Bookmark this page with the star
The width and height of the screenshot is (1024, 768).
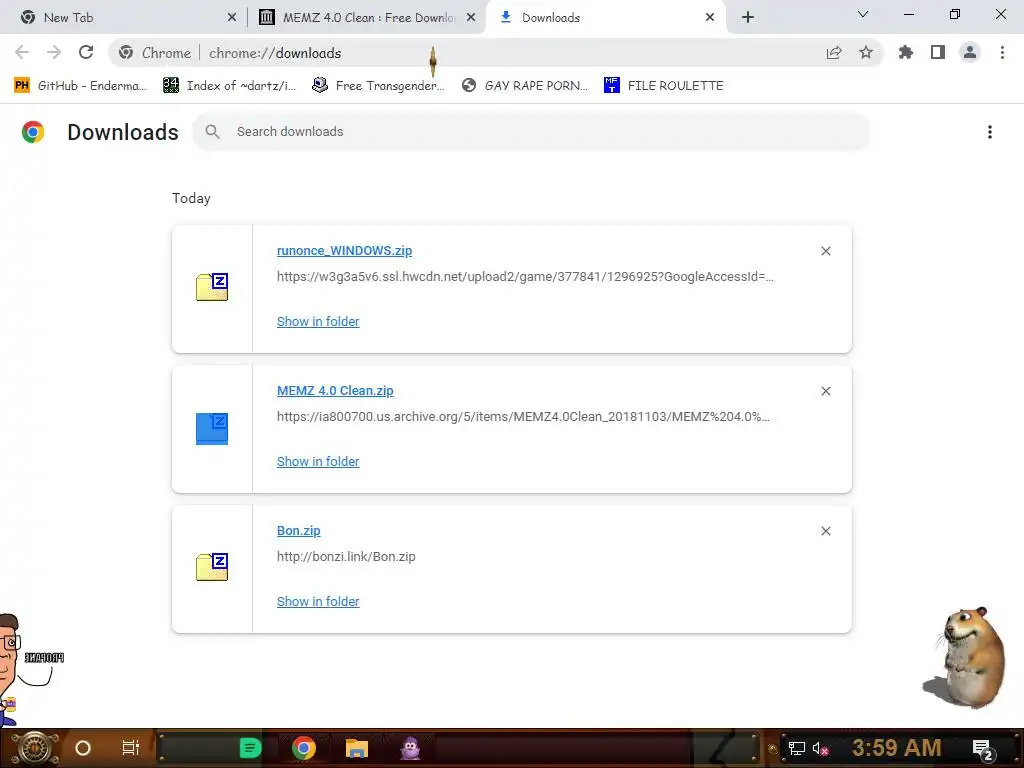(x=866, y=53)
